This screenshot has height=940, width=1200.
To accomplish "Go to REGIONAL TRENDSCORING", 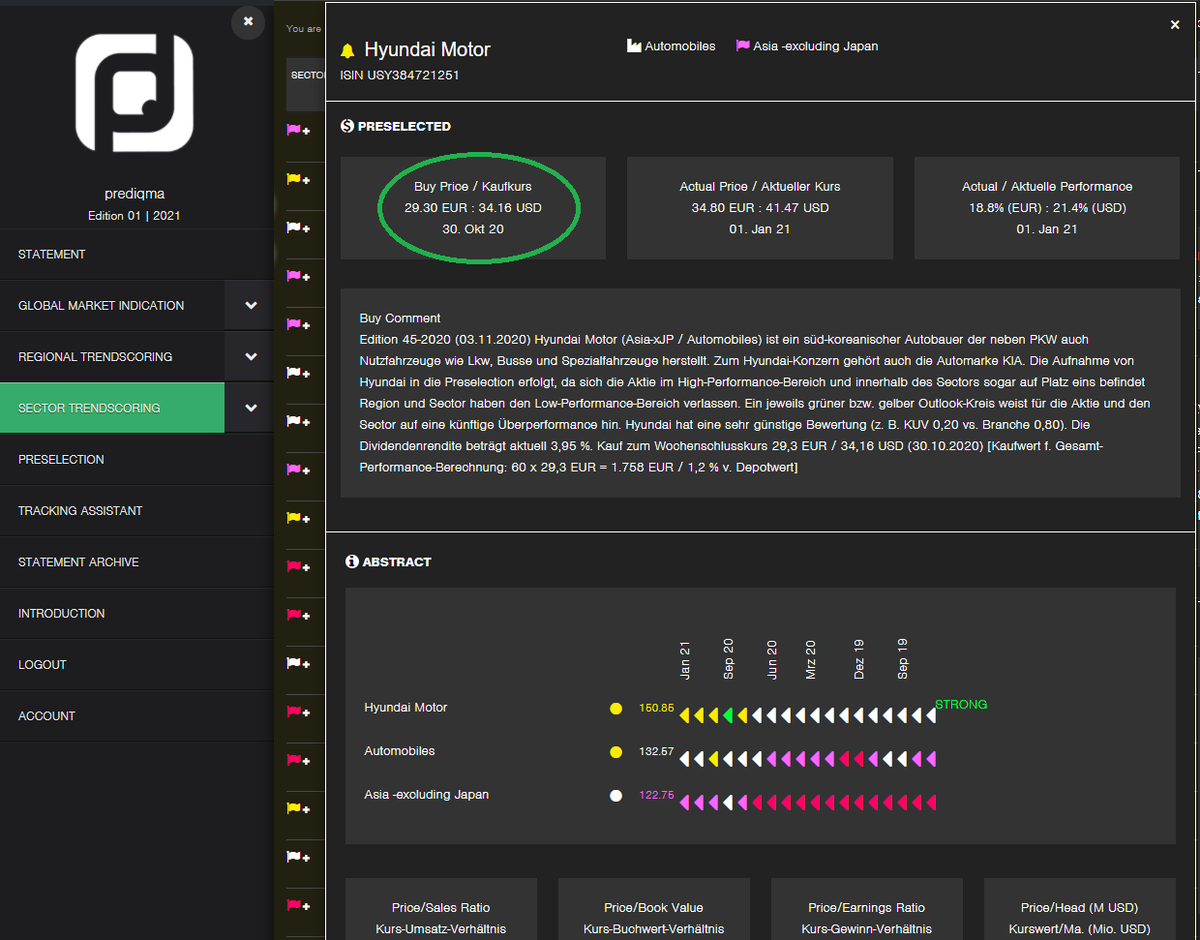I will coord(112,357).
